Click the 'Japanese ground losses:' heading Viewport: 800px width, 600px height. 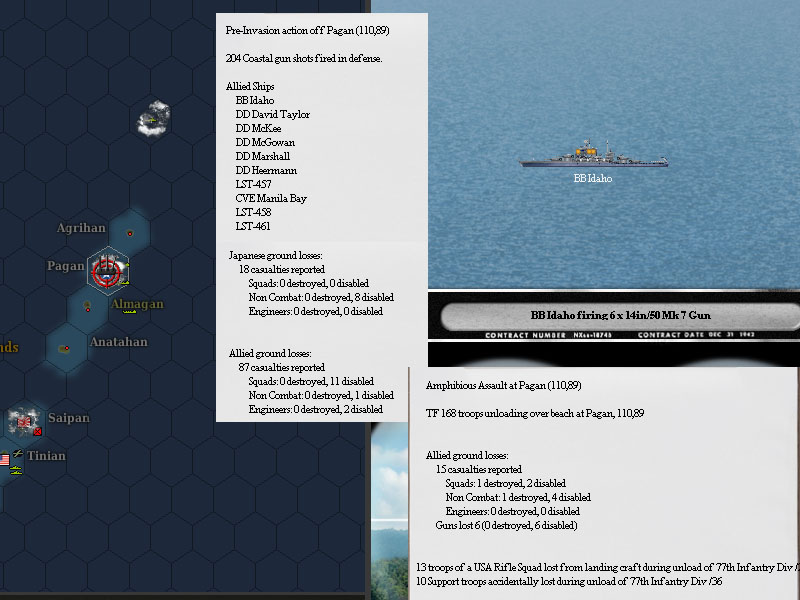click(x=276, y=256)
